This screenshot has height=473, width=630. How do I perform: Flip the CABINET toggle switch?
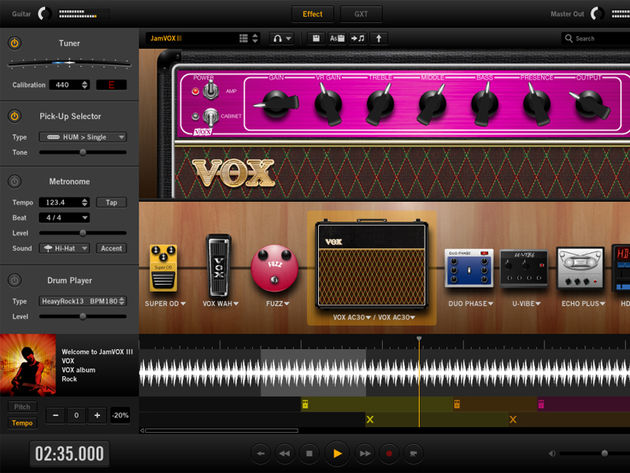[x=210, y=117]
